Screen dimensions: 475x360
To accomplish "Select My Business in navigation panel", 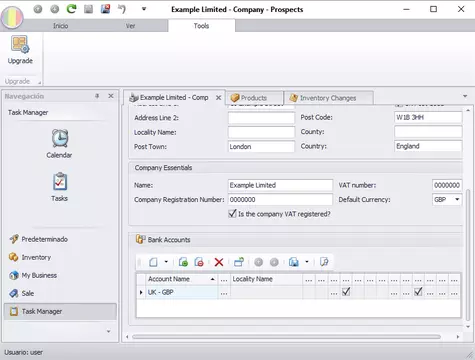I will point(39,275).
